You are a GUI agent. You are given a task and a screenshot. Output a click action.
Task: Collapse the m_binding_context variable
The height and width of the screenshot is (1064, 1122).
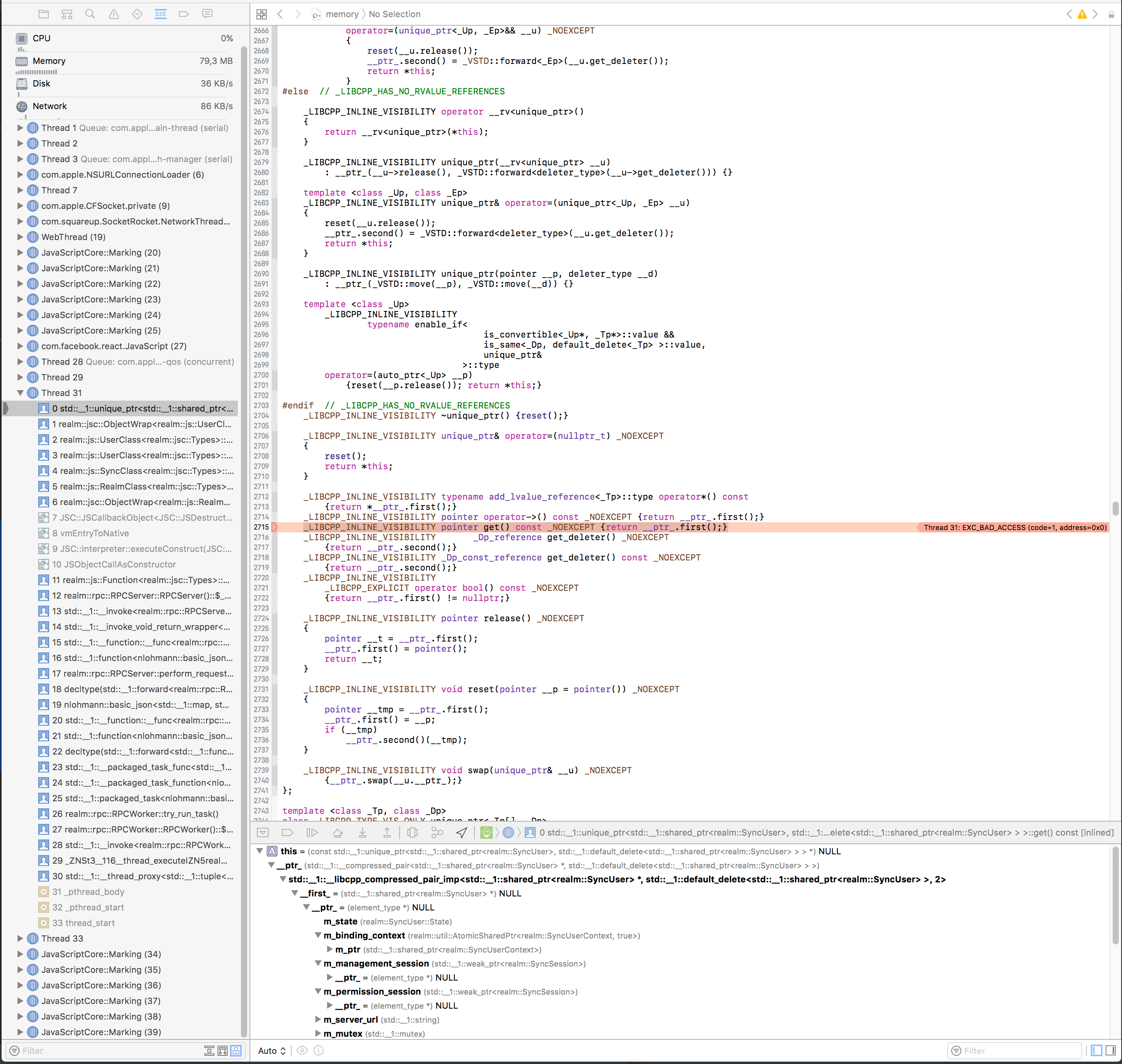(x=318, y=935)
